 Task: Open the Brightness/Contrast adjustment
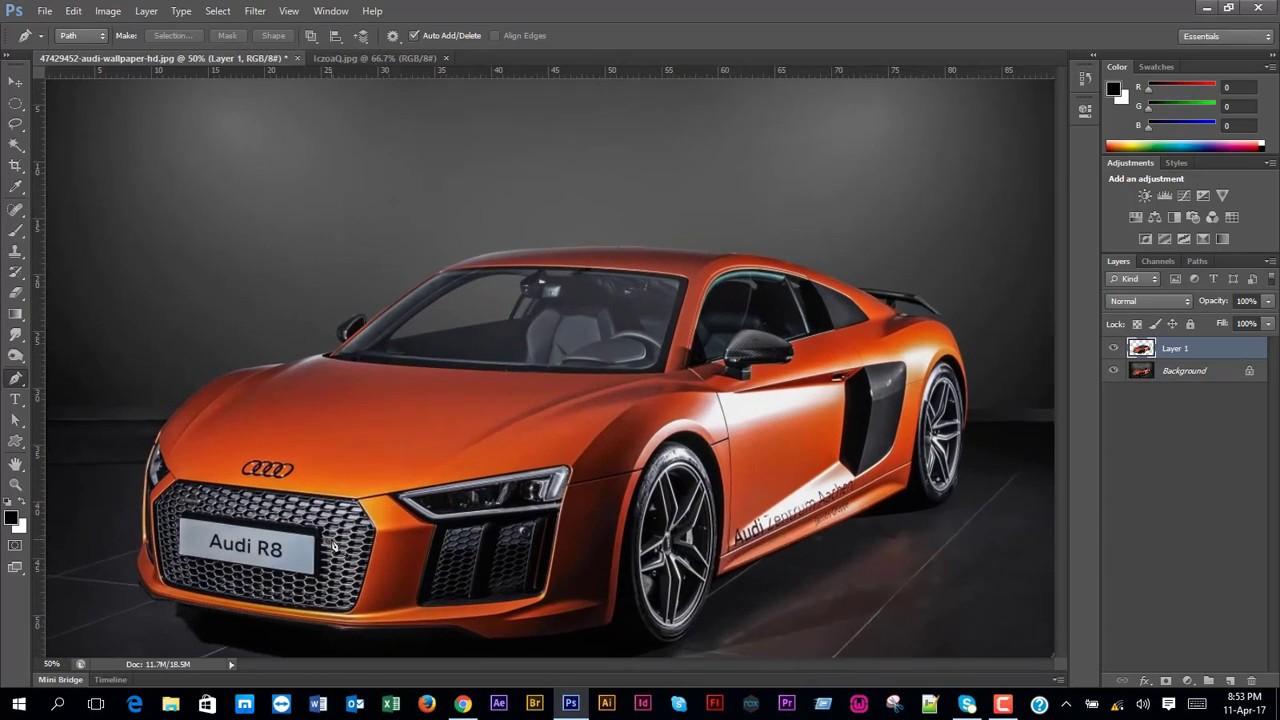point(1144,196)
